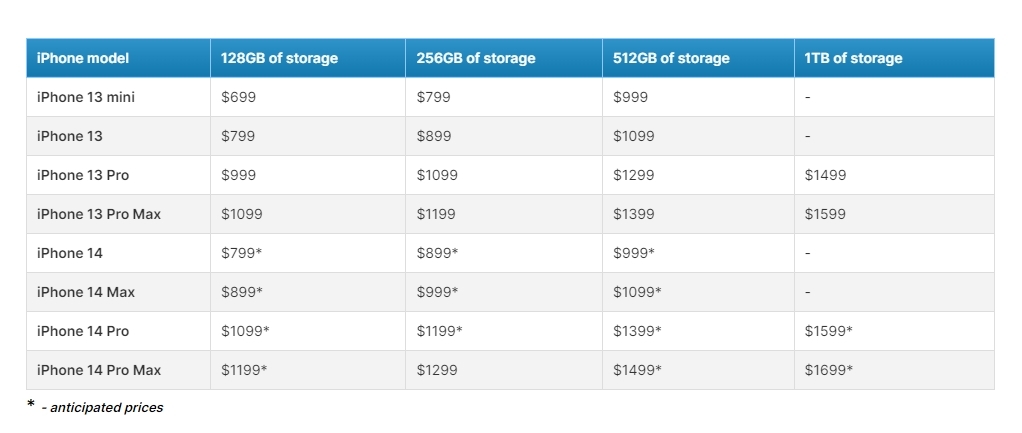Select the iPhone 14 Pro Max label
Image resolution: width=1022 pixels, height=433 pixels.
click(98, 370)
